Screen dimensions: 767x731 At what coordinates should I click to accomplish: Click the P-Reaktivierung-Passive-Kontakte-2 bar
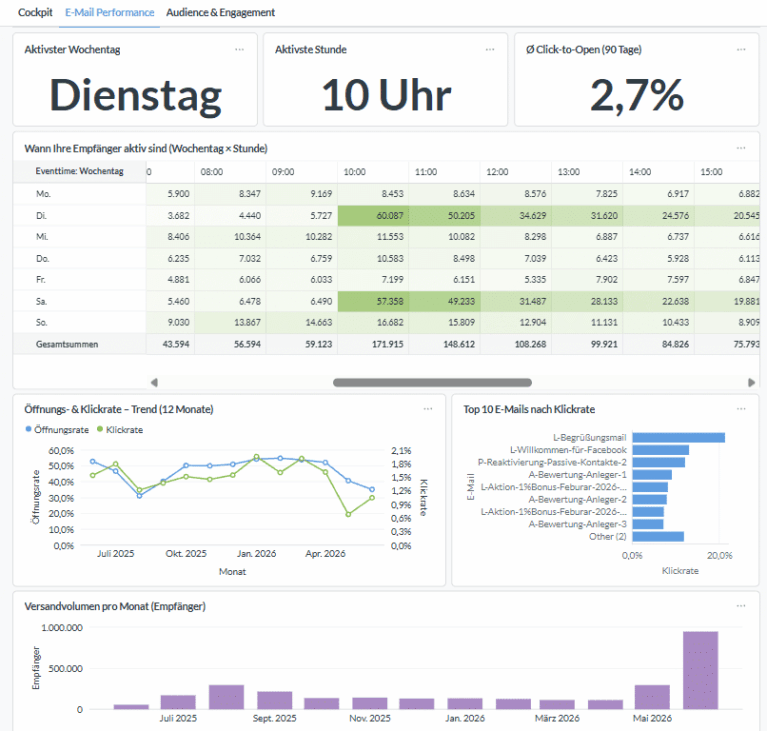[658, 462]
